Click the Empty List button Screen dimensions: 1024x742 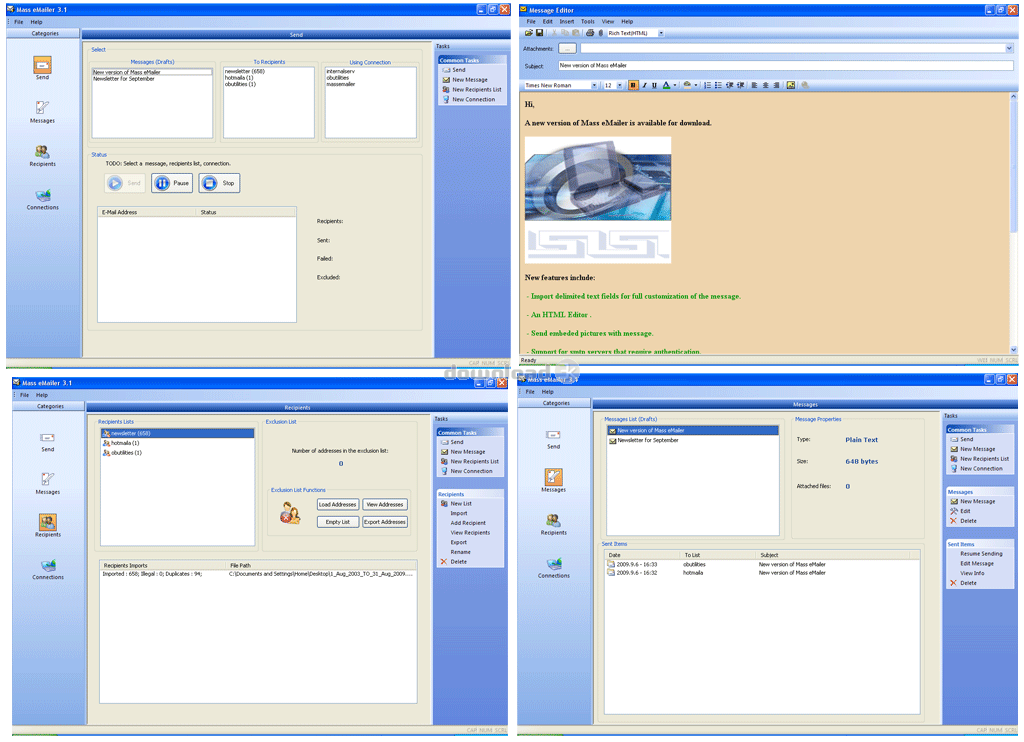tap(338, 522)
